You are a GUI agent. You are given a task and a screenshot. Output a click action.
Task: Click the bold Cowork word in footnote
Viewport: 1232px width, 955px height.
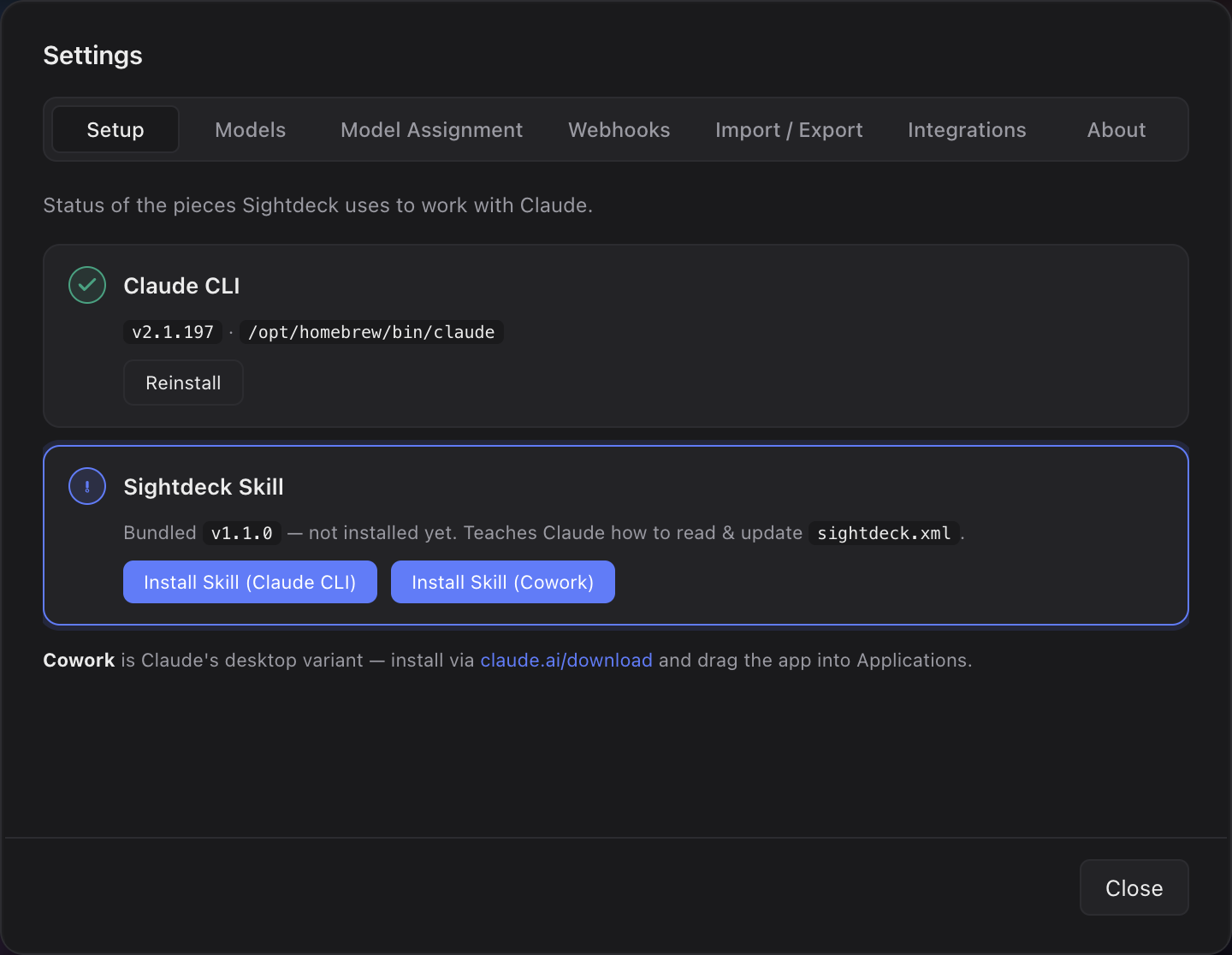(79, 660)
